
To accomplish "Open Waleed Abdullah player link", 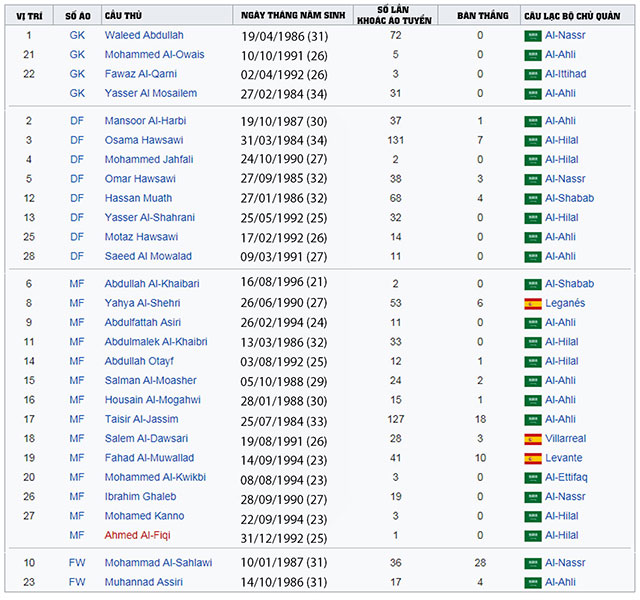I will point(144,35).
